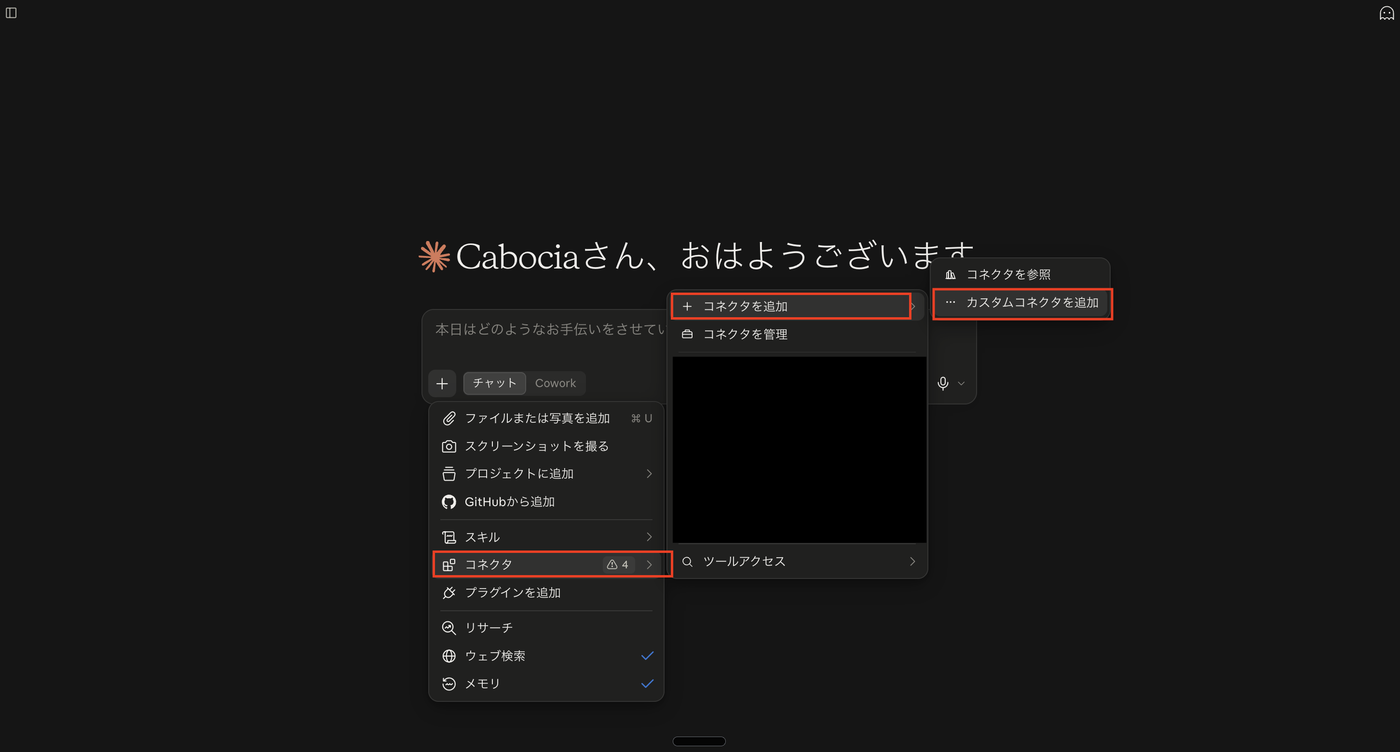Click the plus attachment button
This screenshot has width=1400, height=752.
[442, 383]
